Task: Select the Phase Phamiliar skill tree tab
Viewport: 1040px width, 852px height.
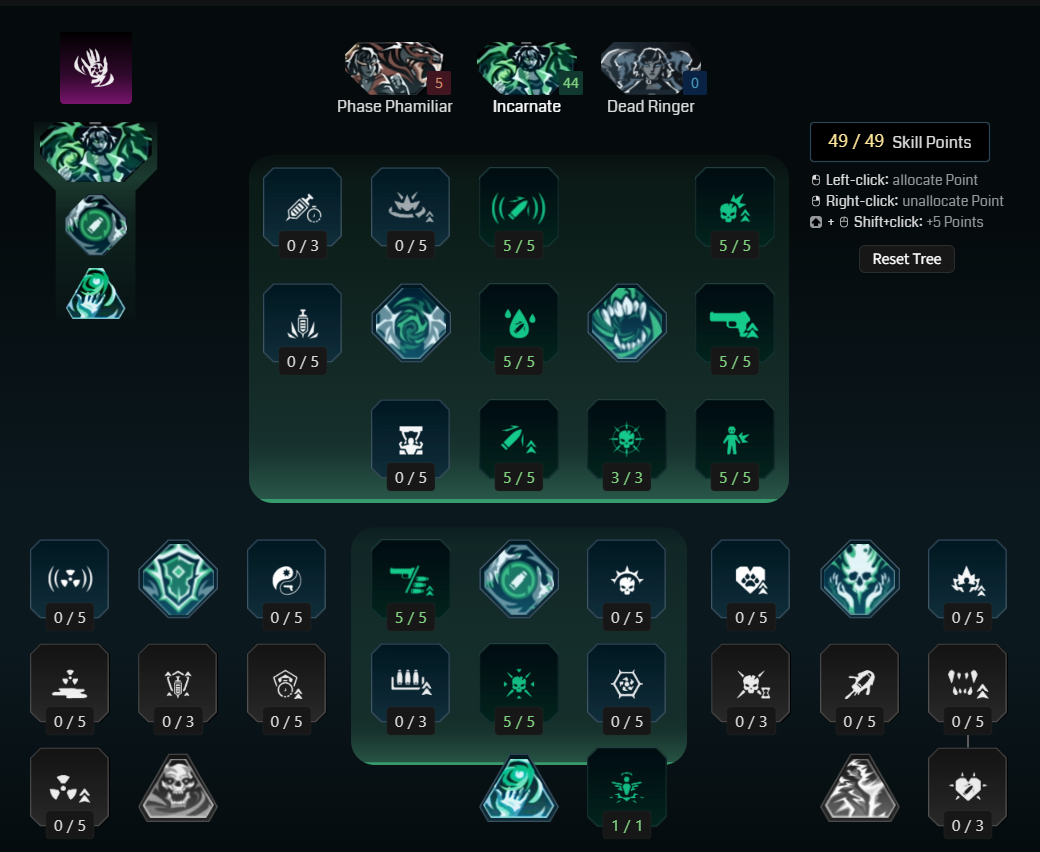Action: (x=395, y=78)
